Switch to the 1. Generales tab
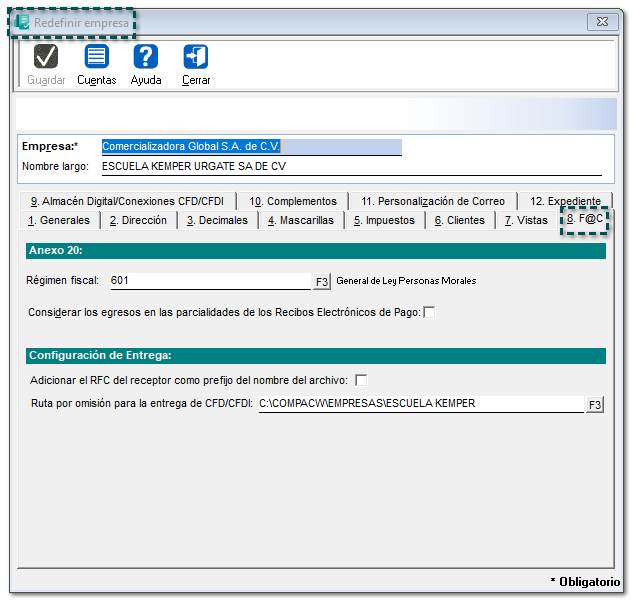Image resolution: width=633 pixels, height=602 pixels. pyautogui.click(x=59, y=220)
